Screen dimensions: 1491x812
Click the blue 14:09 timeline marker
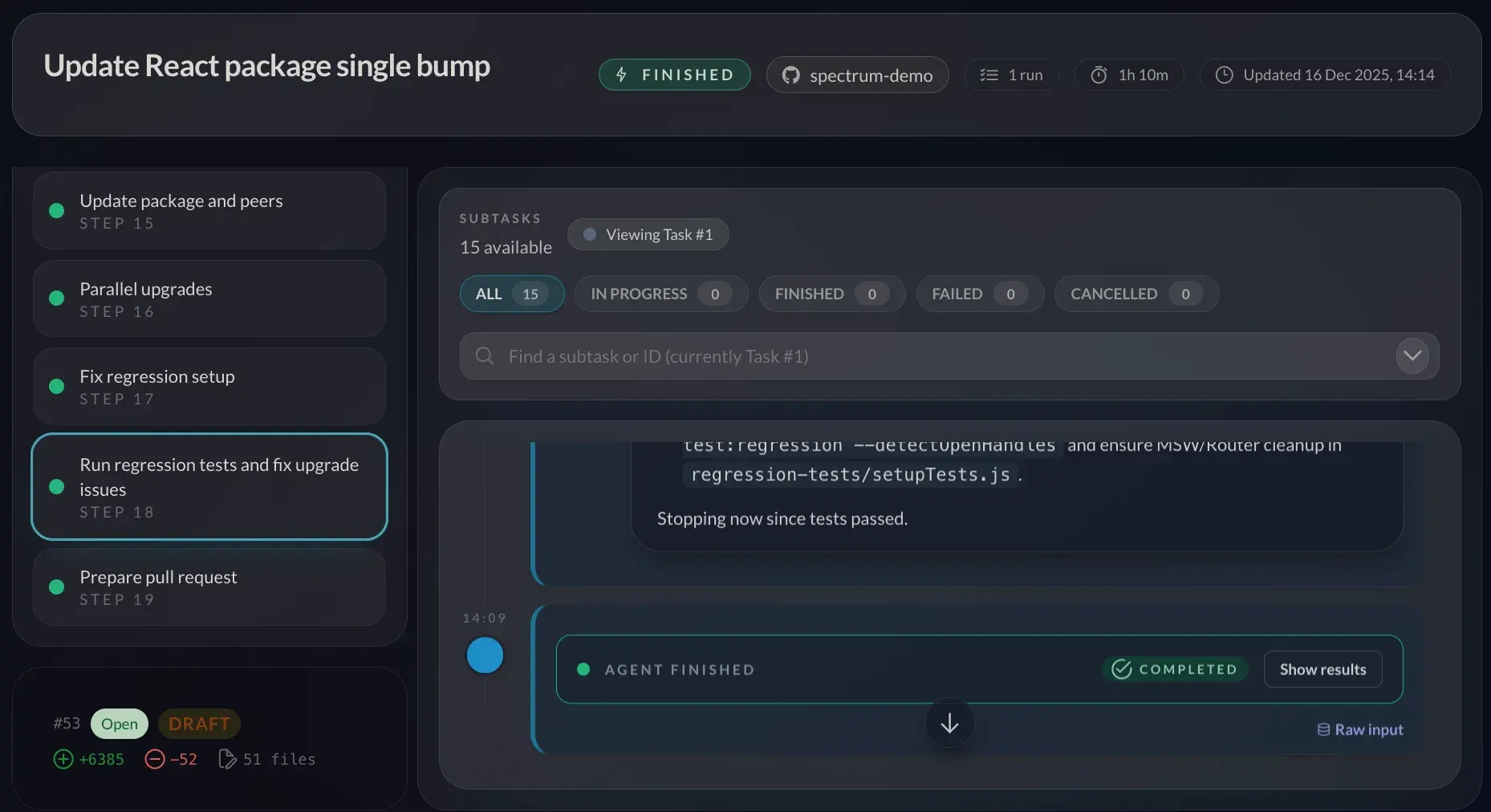485,655
